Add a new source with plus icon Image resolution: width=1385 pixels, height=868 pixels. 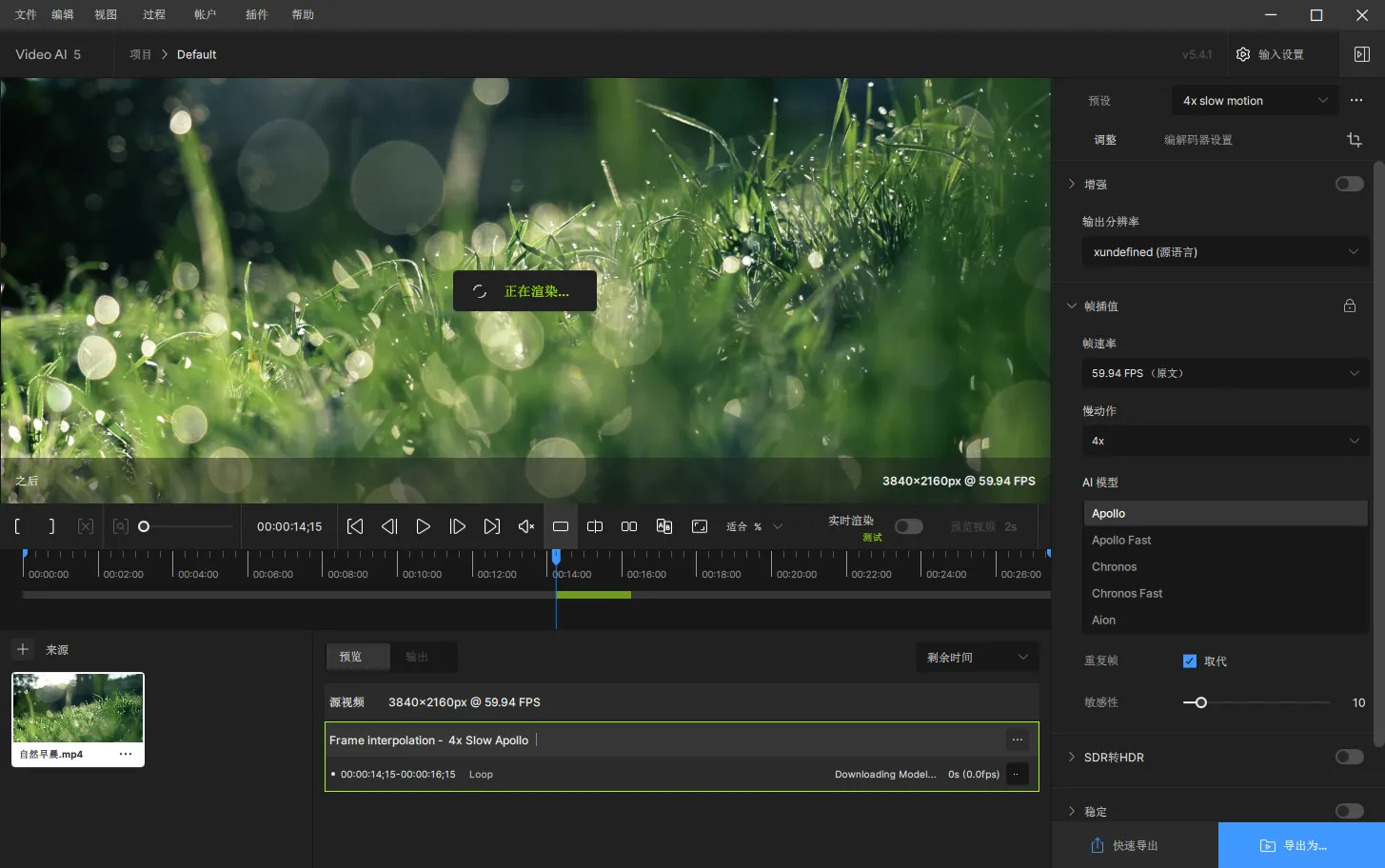tap(23, 649)
